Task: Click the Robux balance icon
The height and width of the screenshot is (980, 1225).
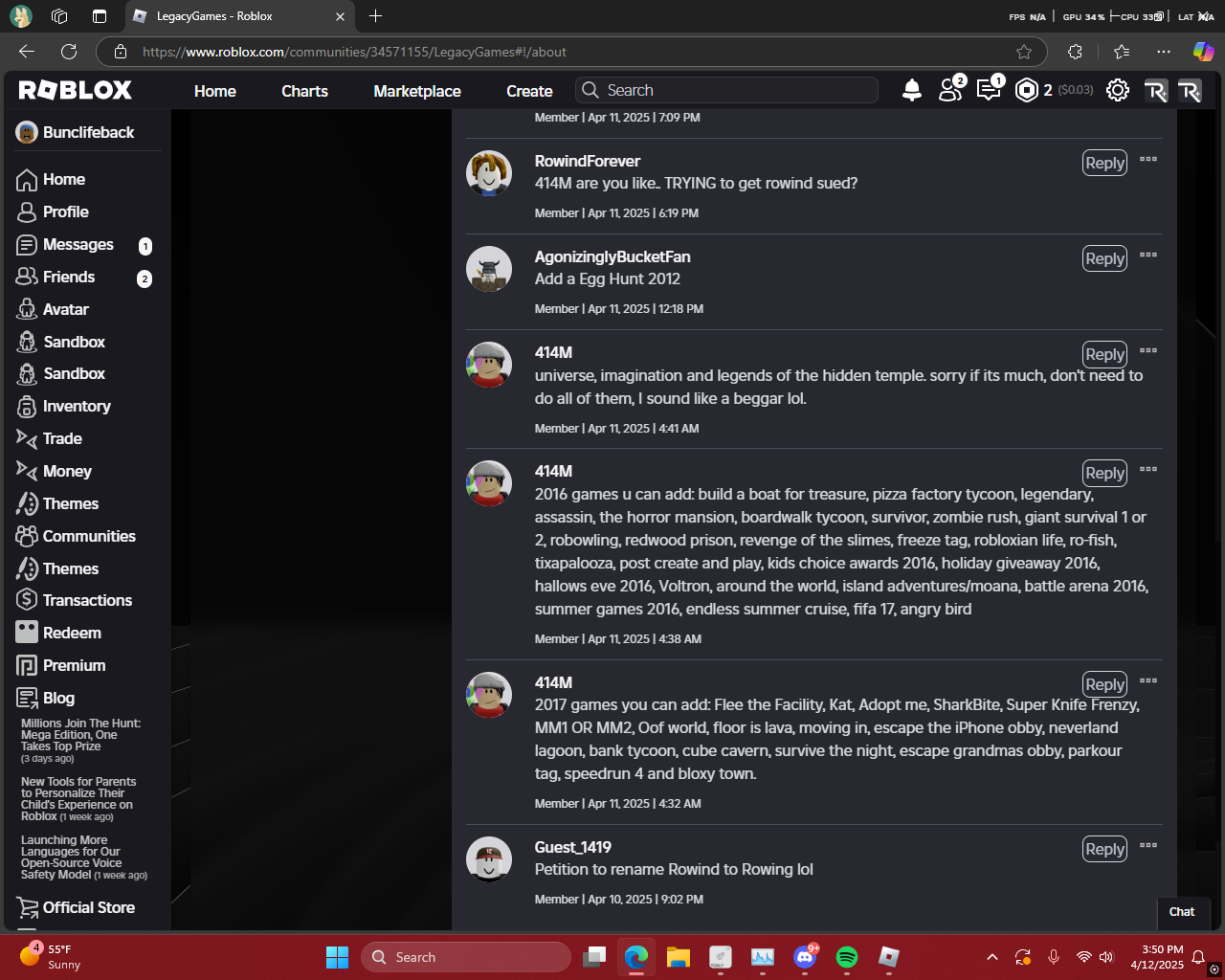Action: [1026, 90]
